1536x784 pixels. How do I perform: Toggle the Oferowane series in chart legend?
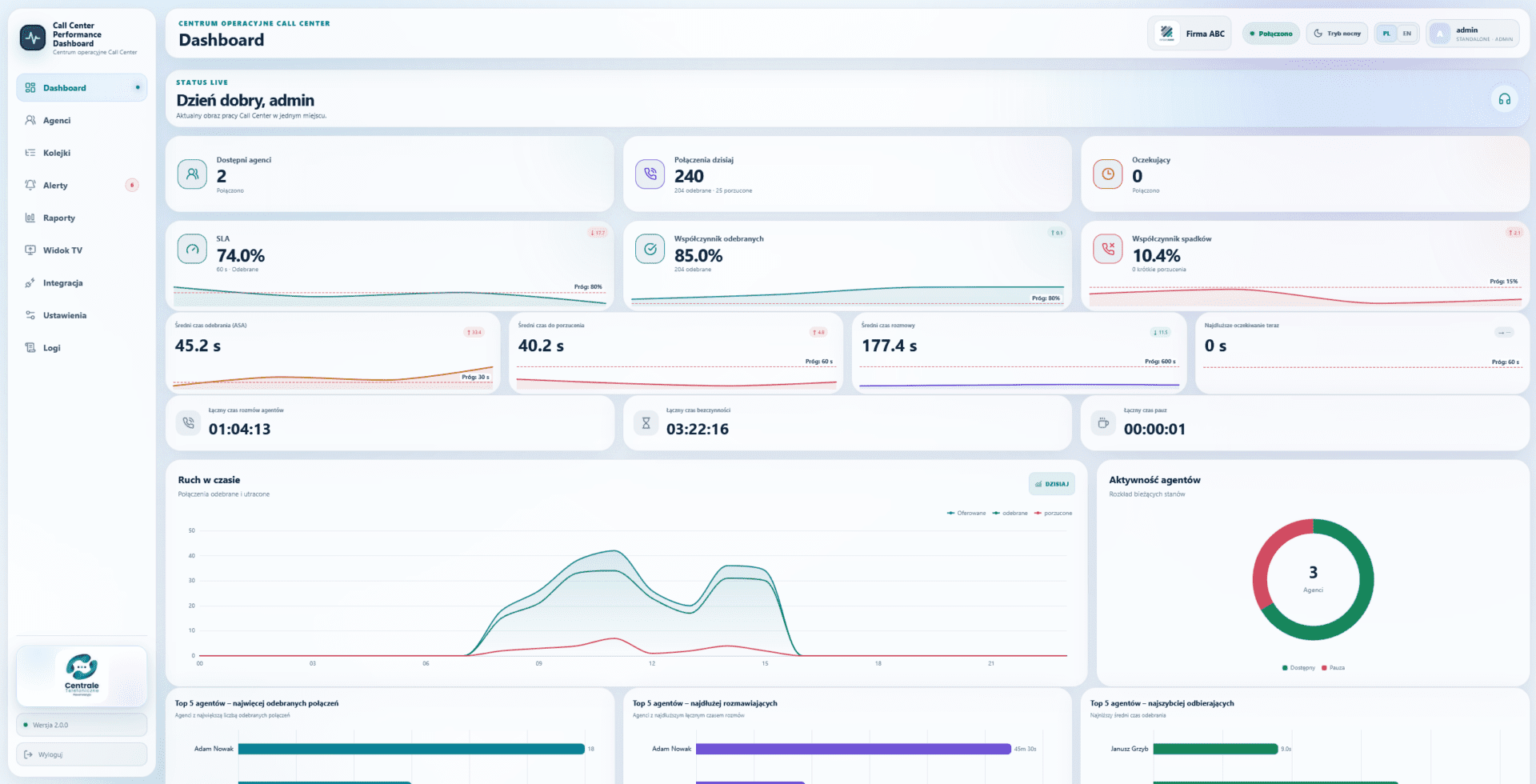pos(966,513)
